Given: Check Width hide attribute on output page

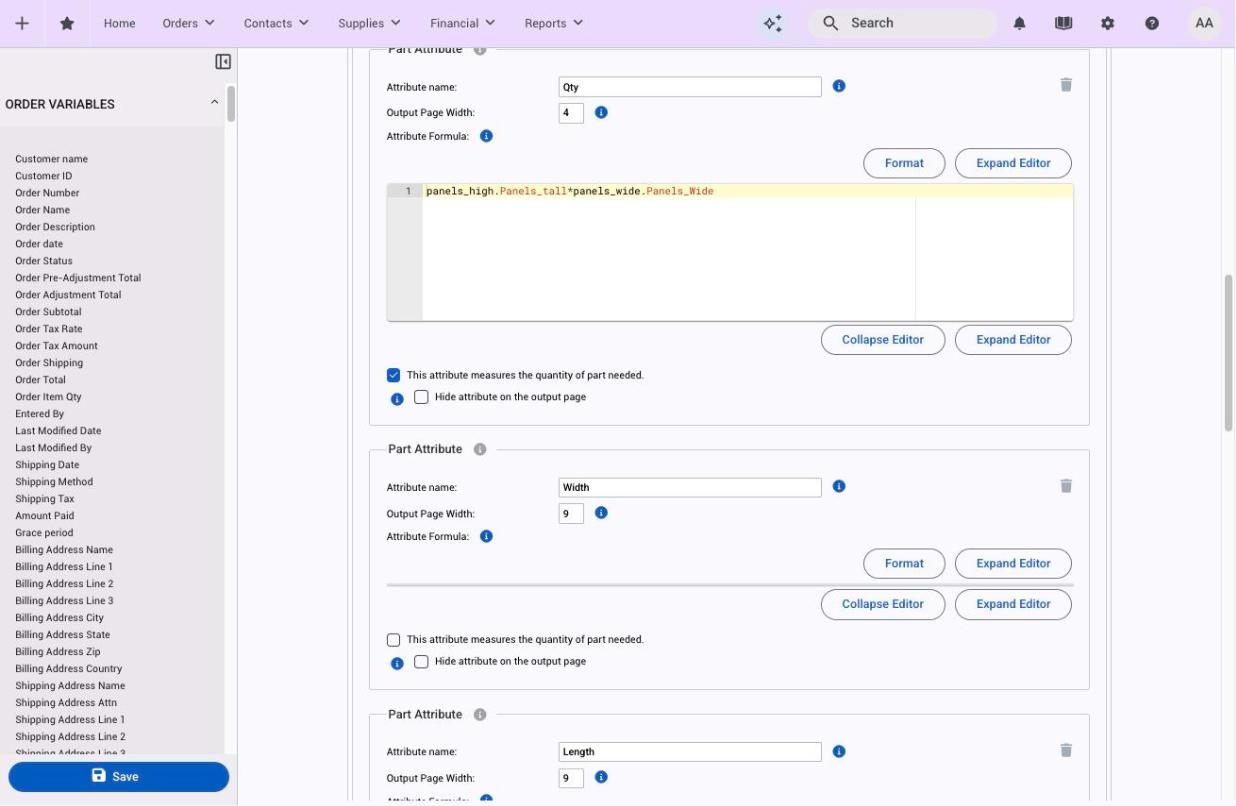Looking at the screenshot, I should pyautogui.click(x=421, y=662).
